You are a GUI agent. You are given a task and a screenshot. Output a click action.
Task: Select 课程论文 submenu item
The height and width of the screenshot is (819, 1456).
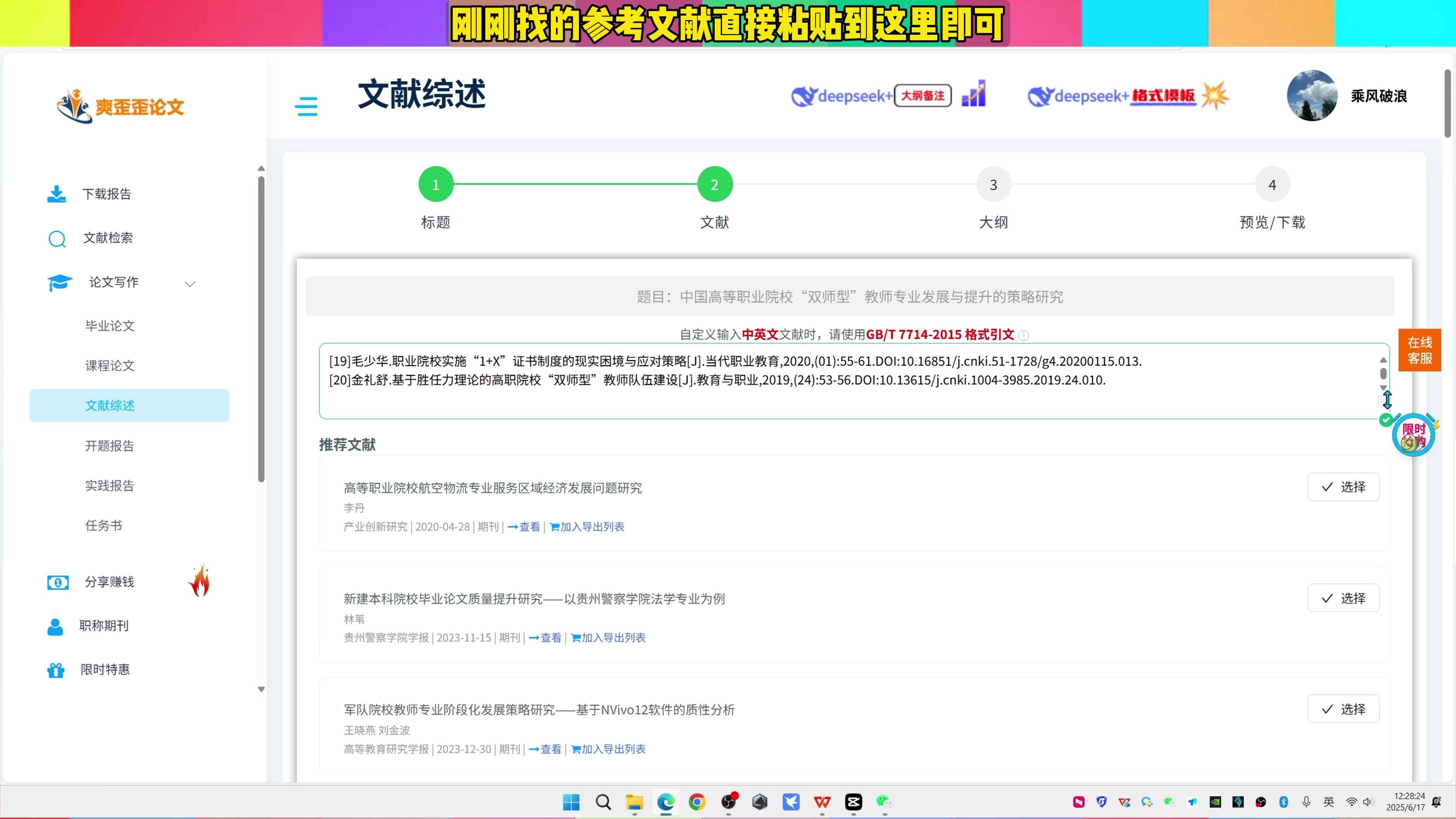click(110, 366)
